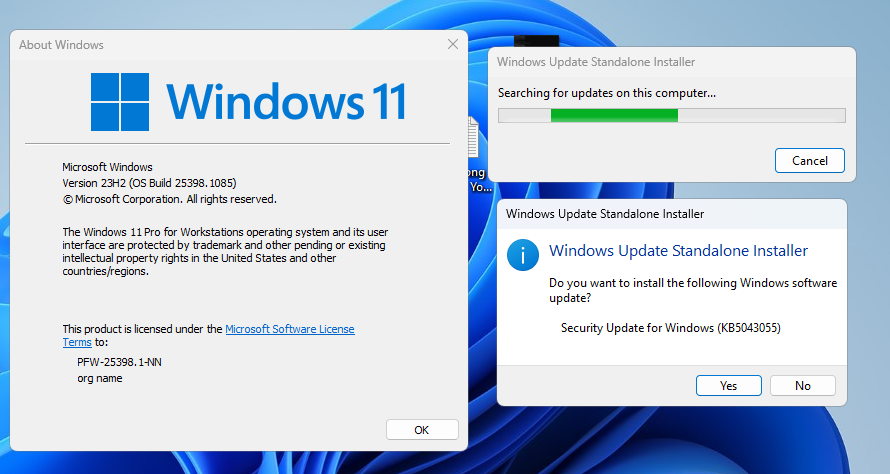
Task: Click 'Searching for updates on this computer...' text
Action: pyautogui.click(x=607, y=93)
